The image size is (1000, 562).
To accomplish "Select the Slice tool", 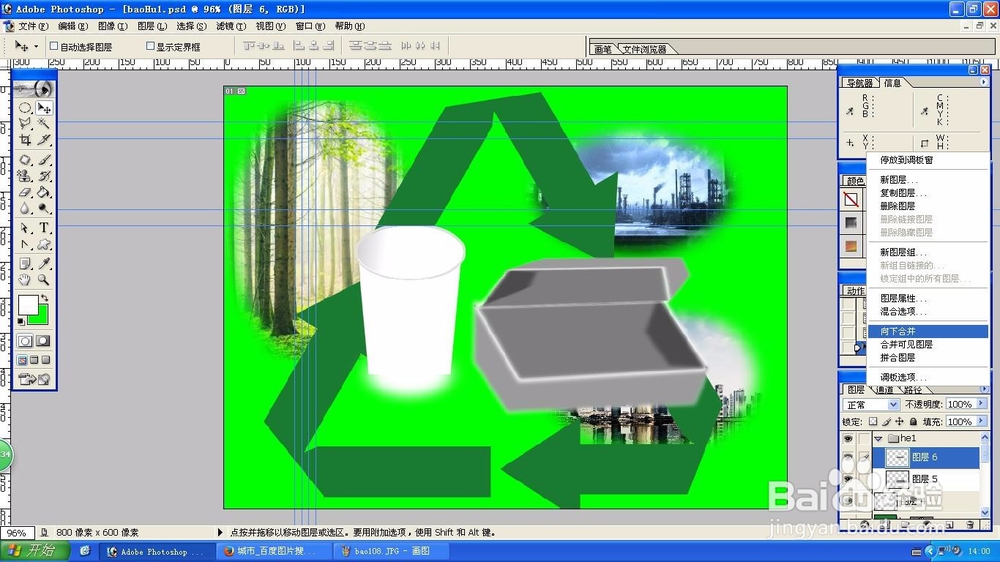I will [x=43, y=139].
